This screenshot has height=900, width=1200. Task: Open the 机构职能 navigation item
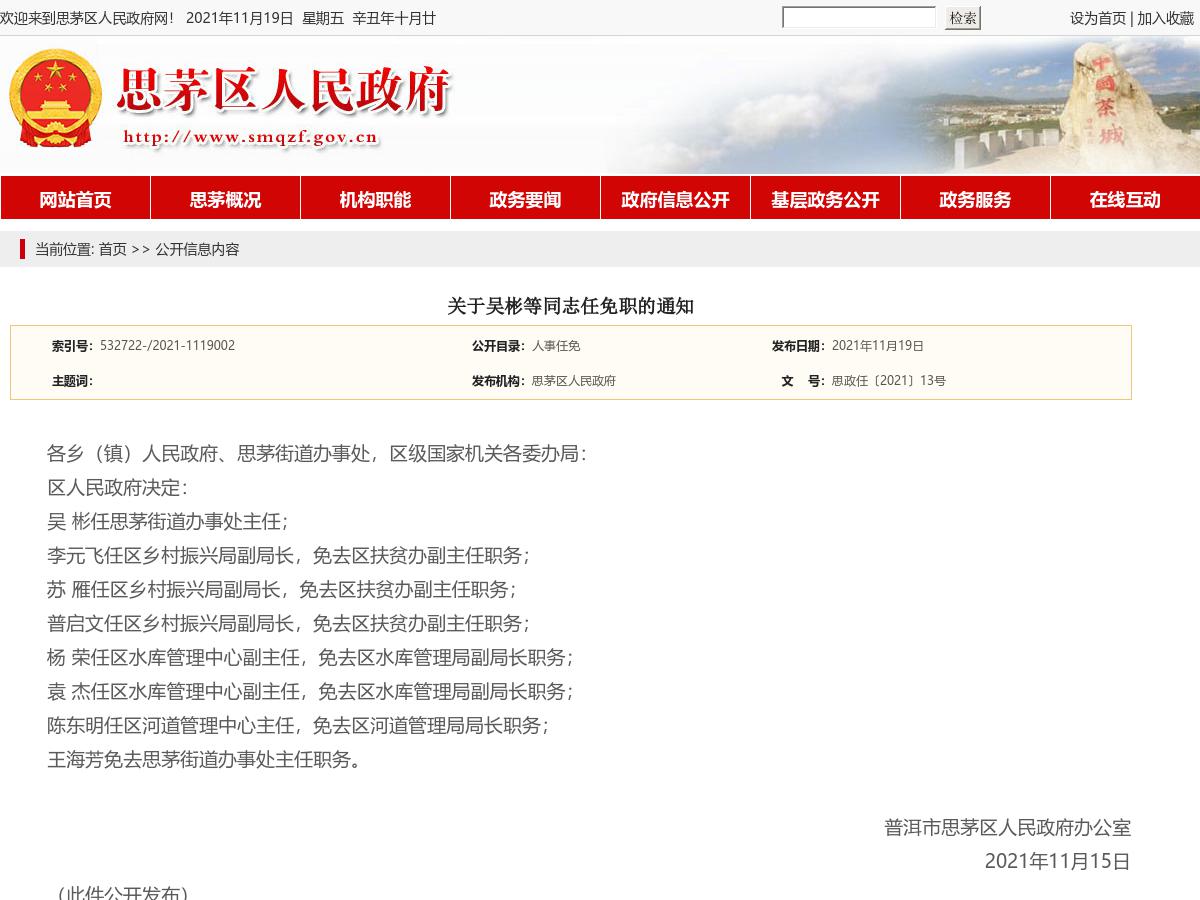[x=375, y=199]
